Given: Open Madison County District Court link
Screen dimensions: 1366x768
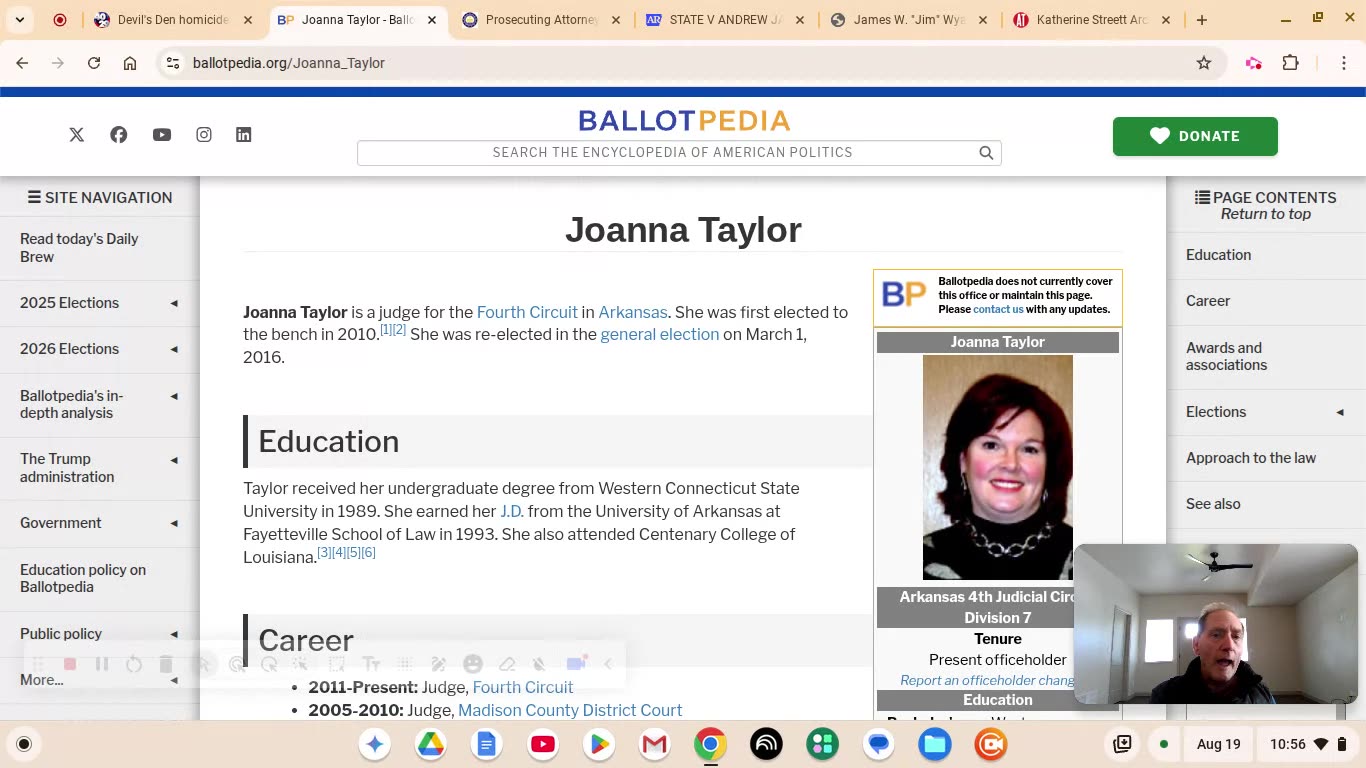Looking at the screenshot, I should (570, 710).
